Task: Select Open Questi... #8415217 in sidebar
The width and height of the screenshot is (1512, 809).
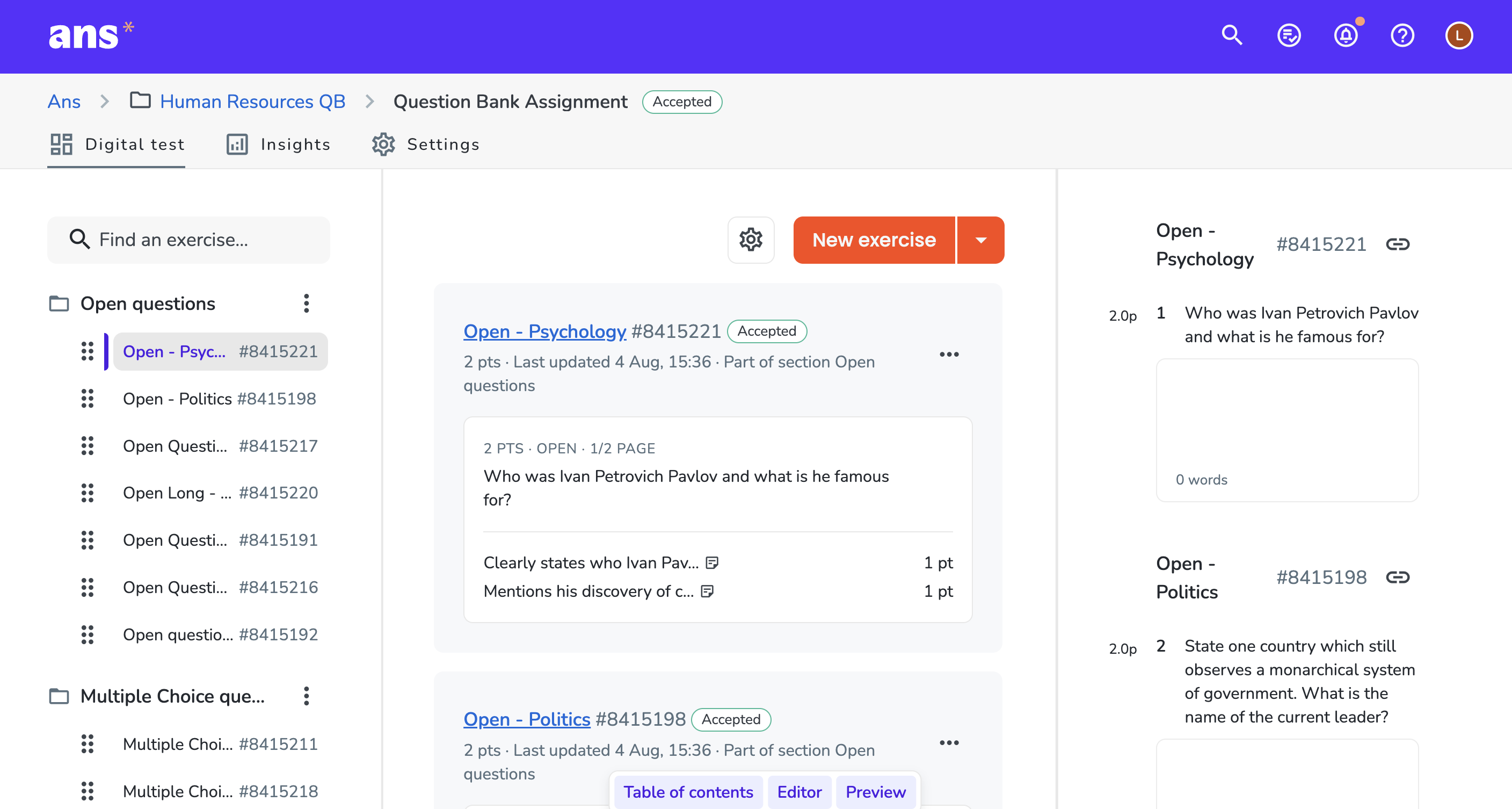Action: pyautogui.click(x=220, y=446)
